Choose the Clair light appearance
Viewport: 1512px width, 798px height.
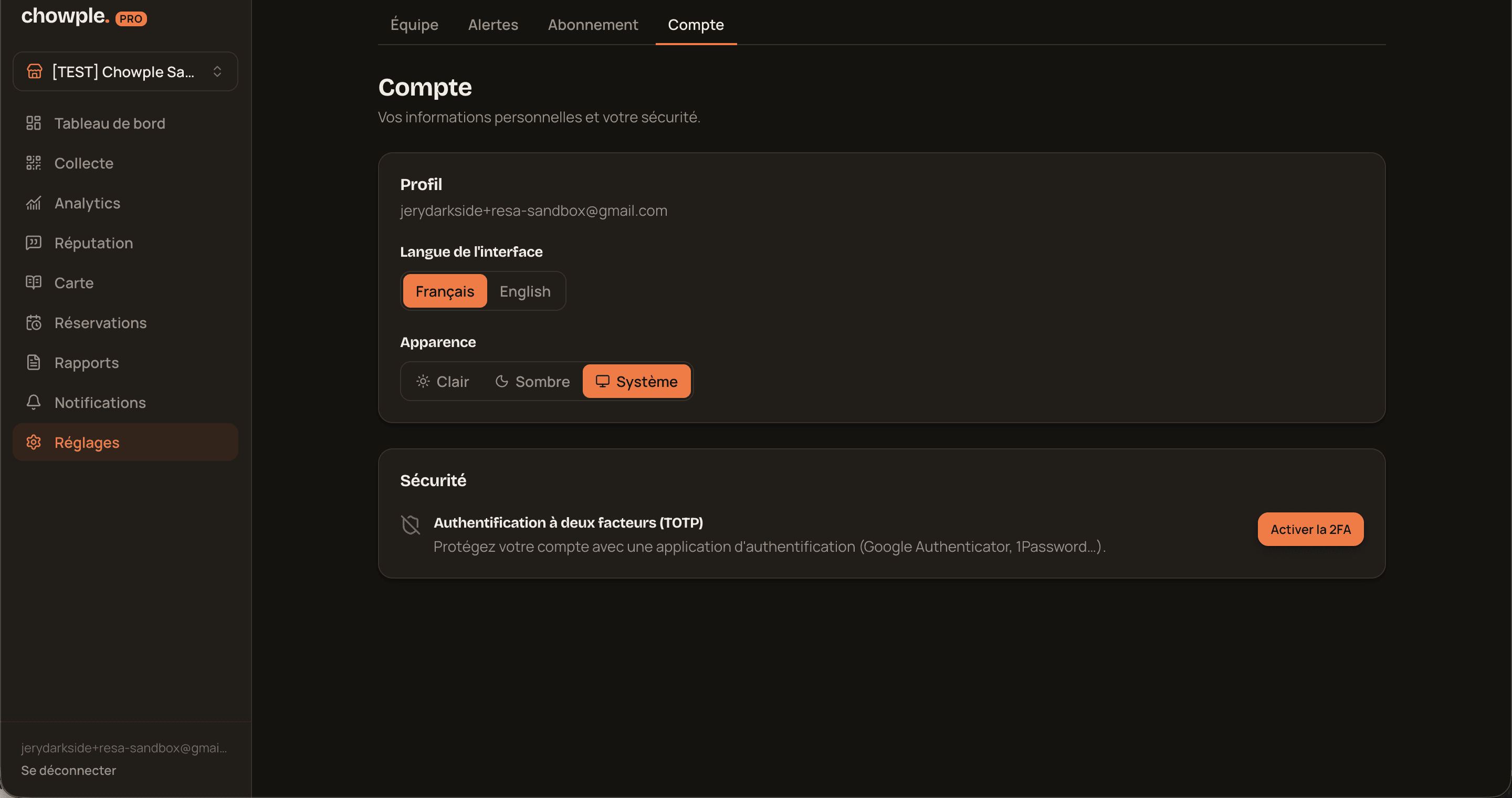click(443, 381)
